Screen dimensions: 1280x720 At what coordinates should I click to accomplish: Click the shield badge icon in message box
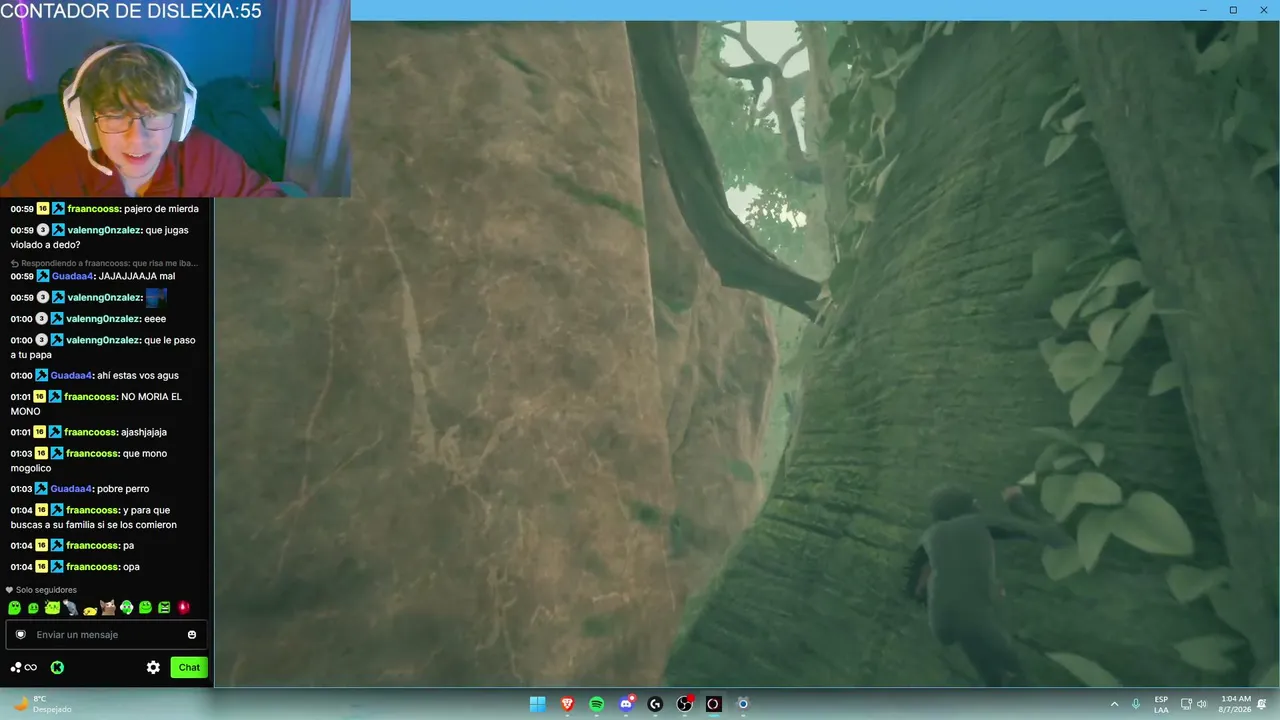20,635
